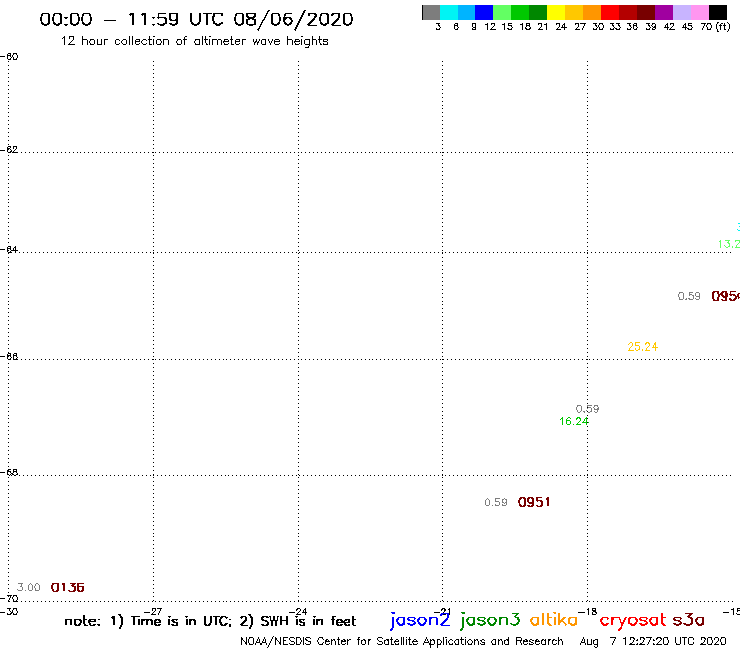Click the -68 latitude axis label
The image size is (740, 650).
click(x=9, y=473)
